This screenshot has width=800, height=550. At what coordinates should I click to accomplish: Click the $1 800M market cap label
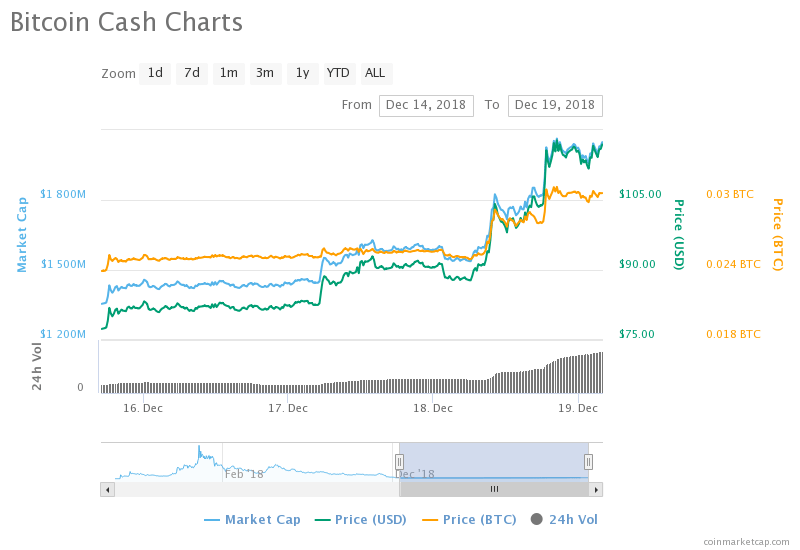(63, 194)
